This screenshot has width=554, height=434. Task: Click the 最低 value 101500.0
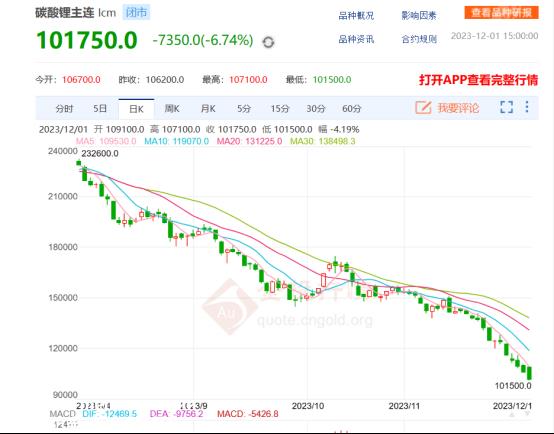[332, 80]
